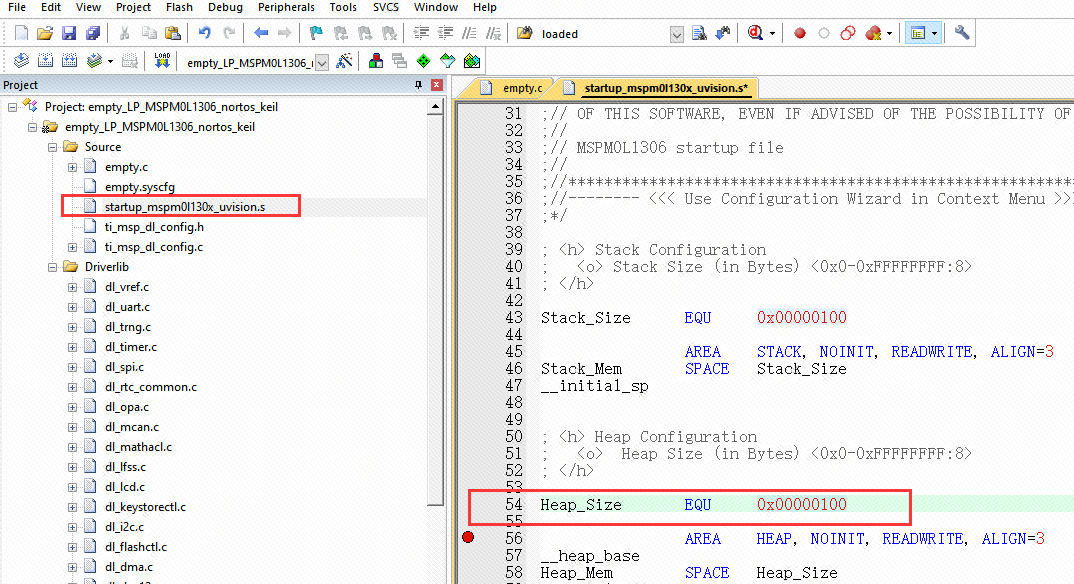Expand the dl_vref.c tree node

73,287
